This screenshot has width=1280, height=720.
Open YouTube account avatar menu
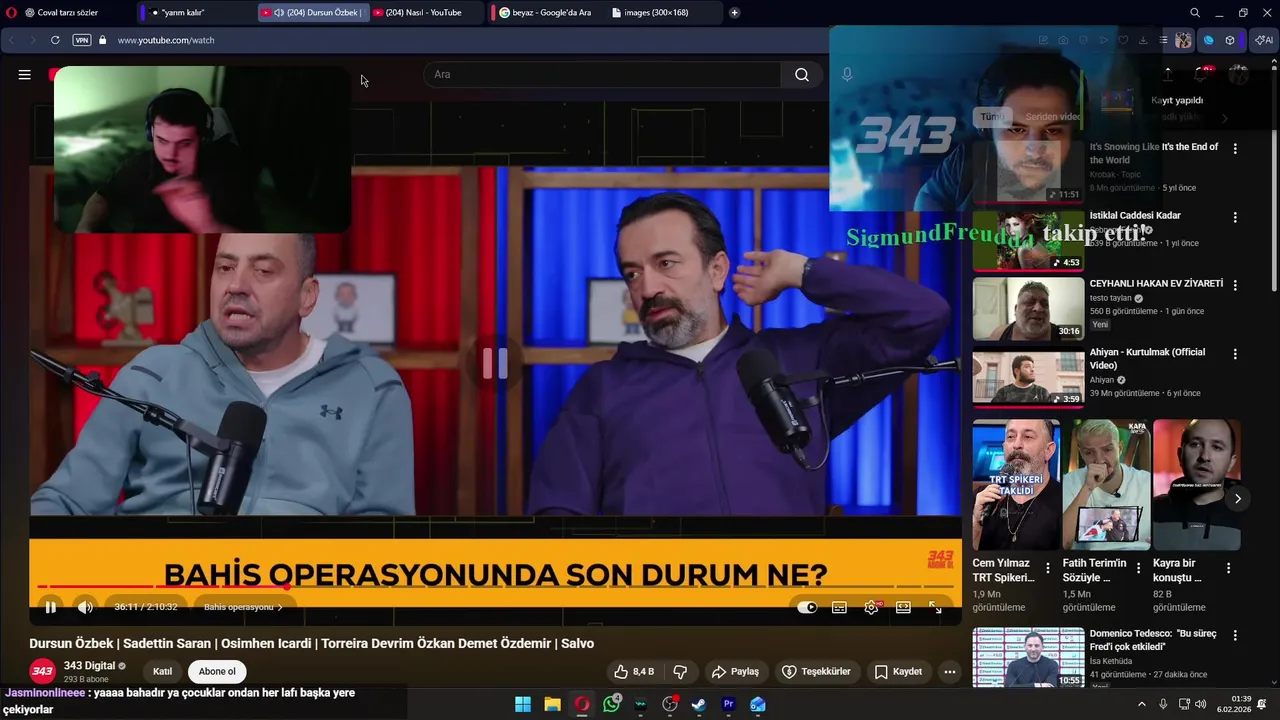click(x=1238, y=74)
